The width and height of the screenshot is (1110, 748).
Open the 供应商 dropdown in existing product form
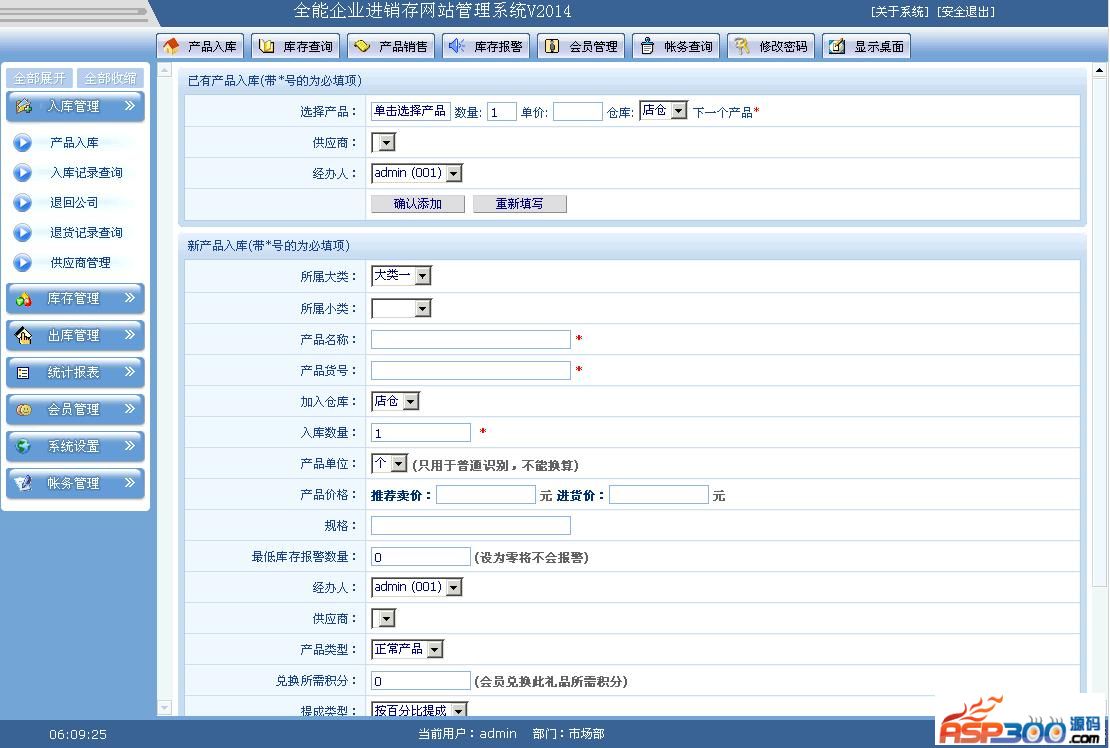(x=383, y=143)
